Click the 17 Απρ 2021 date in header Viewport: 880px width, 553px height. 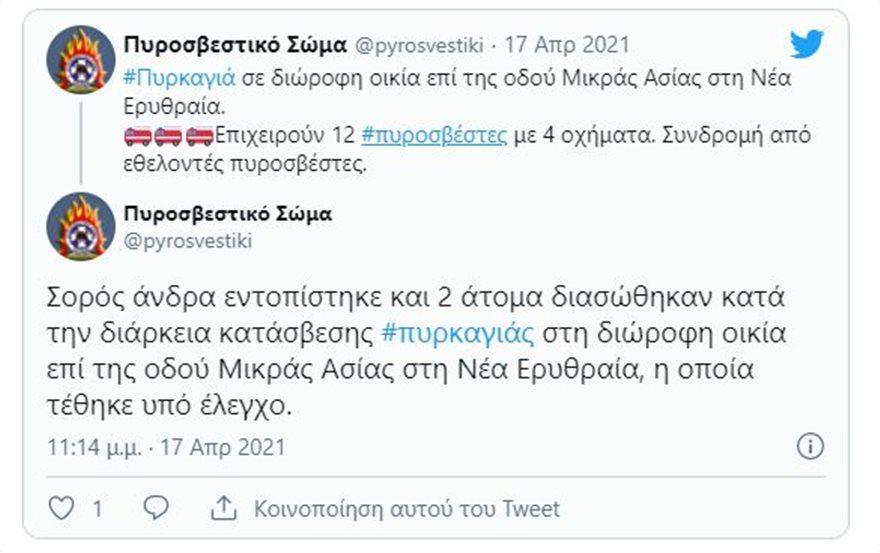click(x=567, y=45)
